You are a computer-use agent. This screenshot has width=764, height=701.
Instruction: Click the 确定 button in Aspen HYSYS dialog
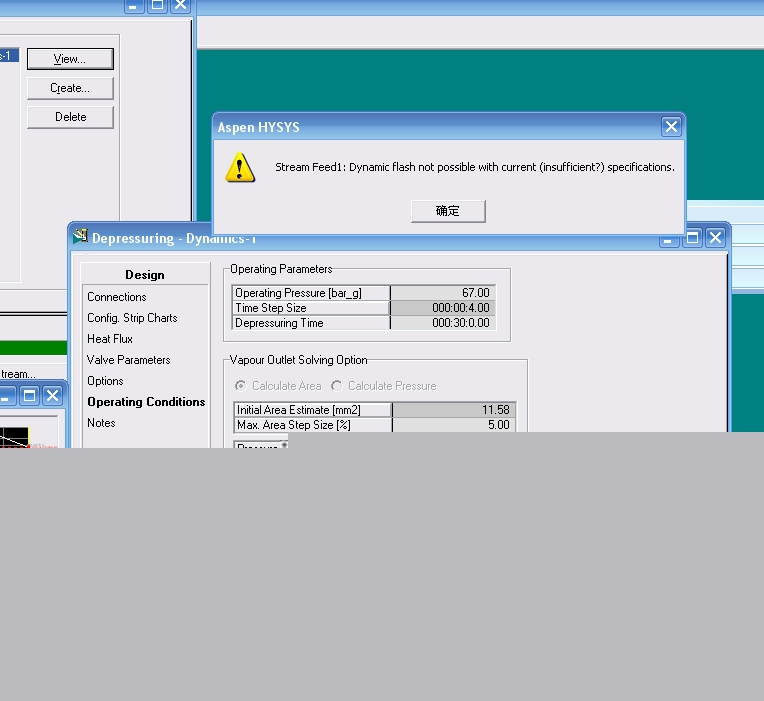(448, 211)
